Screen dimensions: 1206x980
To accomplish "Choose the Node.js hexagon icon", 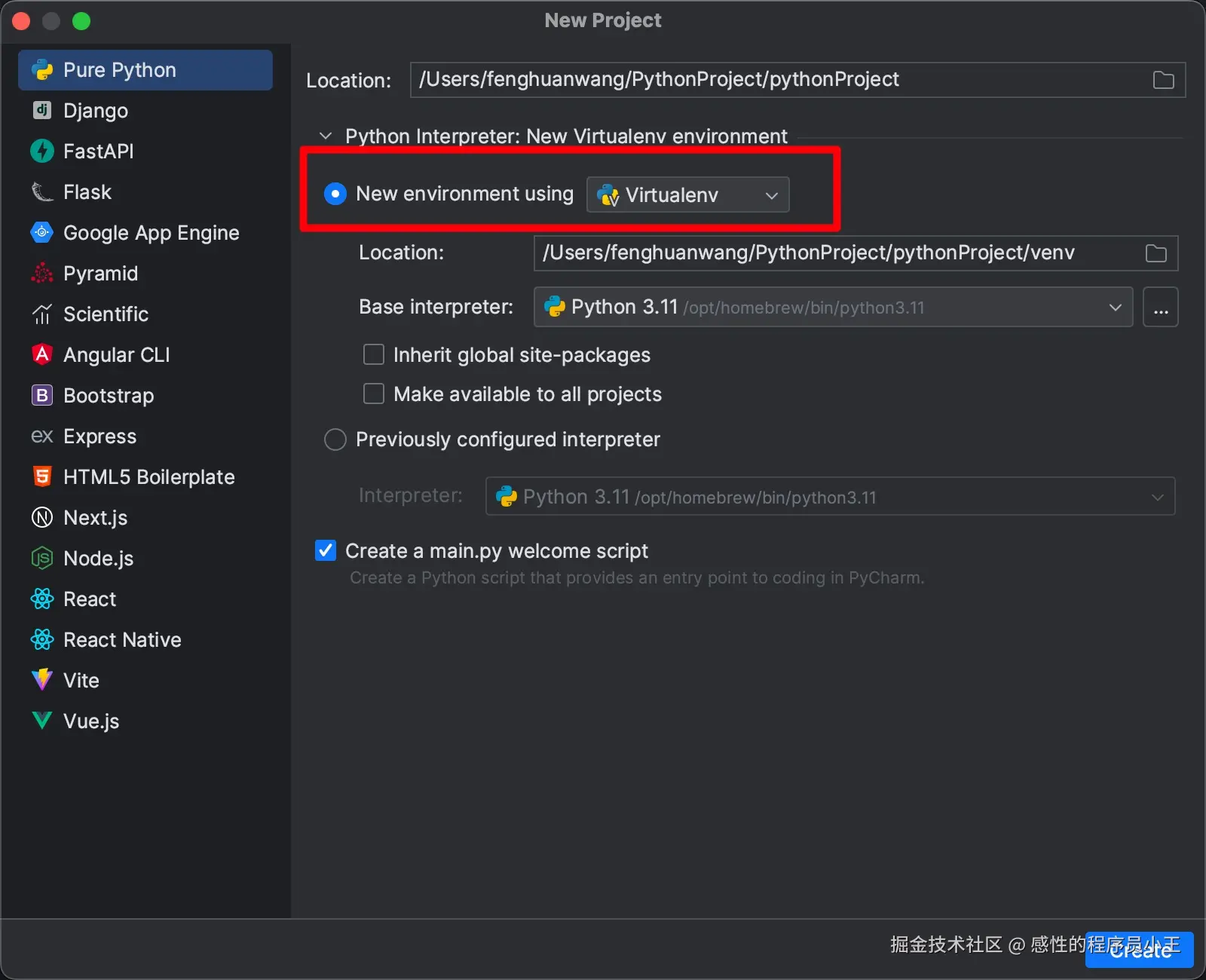I will pos(42,558).
